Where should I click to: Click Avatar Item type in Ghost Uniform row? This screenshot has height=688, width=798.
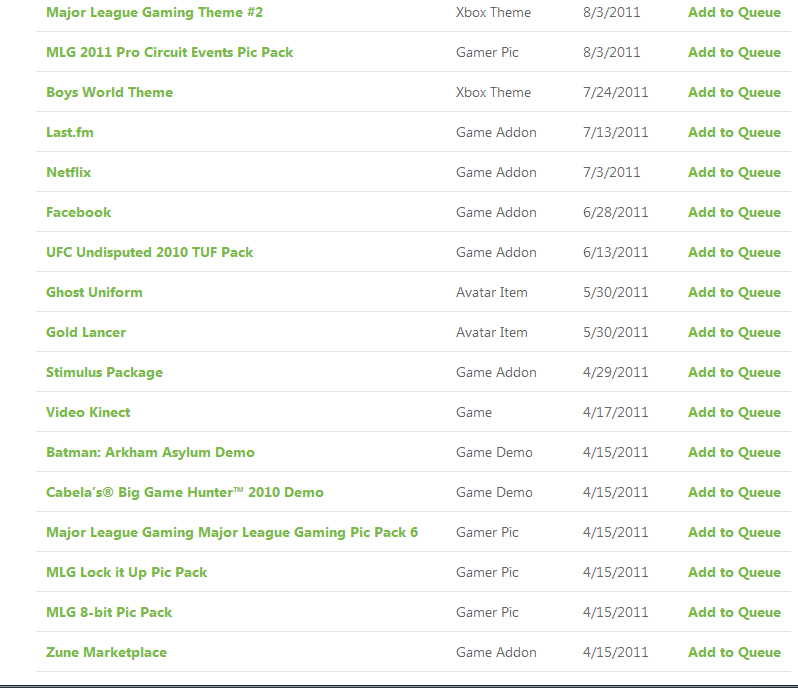pyautogui.click(x=492, y=292)
